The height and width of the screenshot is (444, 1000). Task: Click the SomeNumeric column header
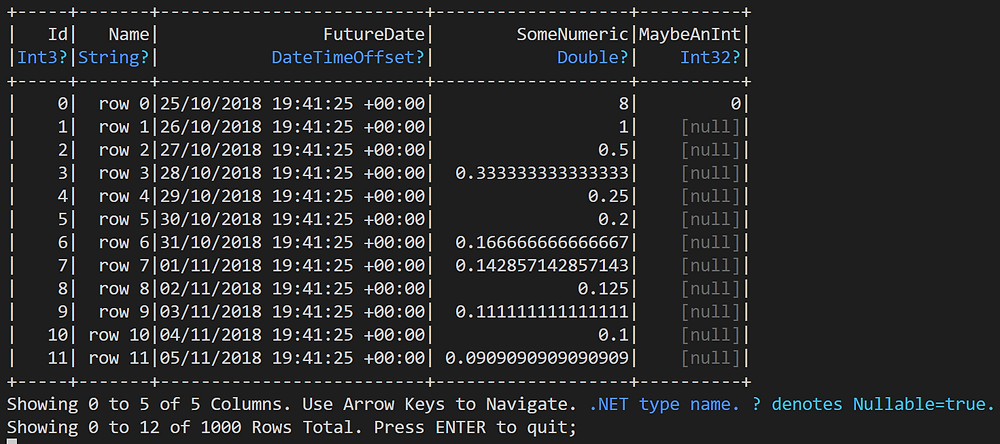[573, 34]
